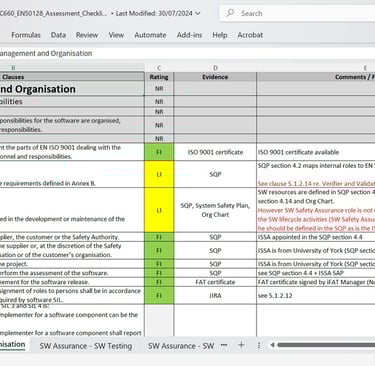
Task: Select 'FAT certificate signed by iFAT Manager' cell
Action: coord(316,282)
